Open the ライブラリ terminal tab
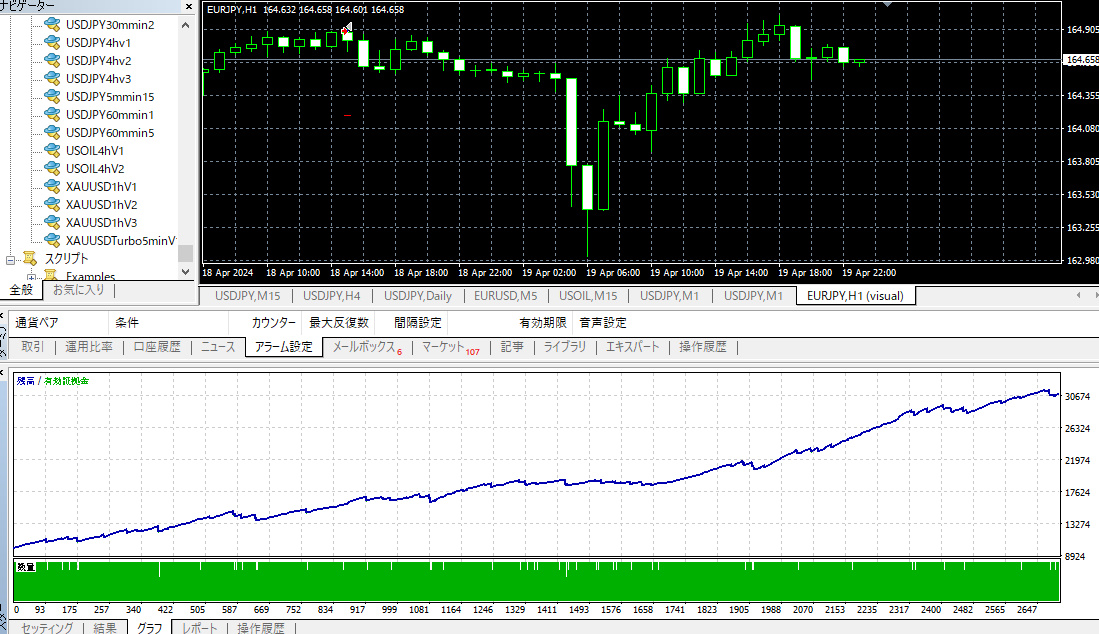This screenshot has width=1099, height=634. click(x=565, y=347)
